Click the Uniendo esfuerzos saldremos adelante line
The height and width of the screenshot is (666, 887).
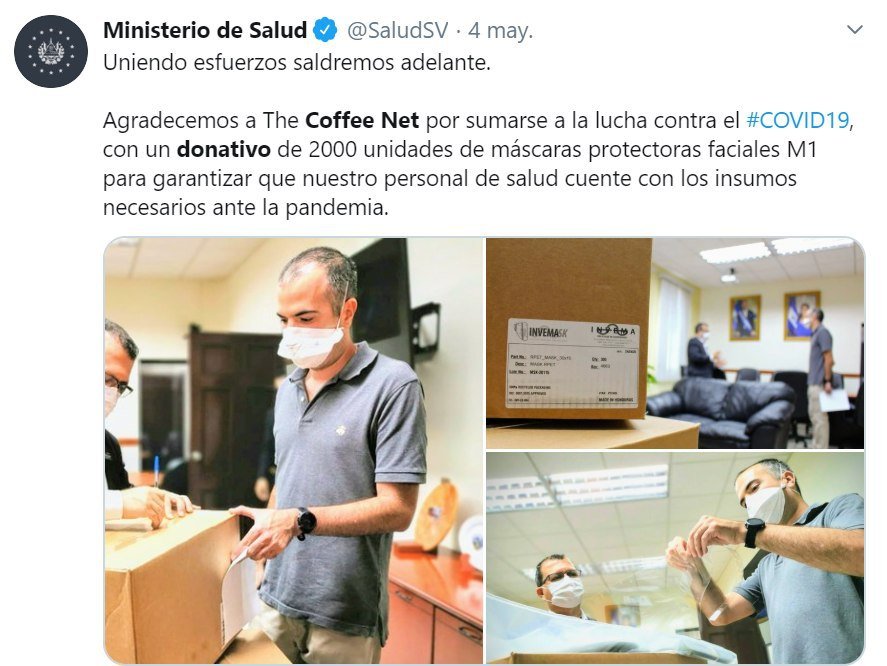point(297,62)
